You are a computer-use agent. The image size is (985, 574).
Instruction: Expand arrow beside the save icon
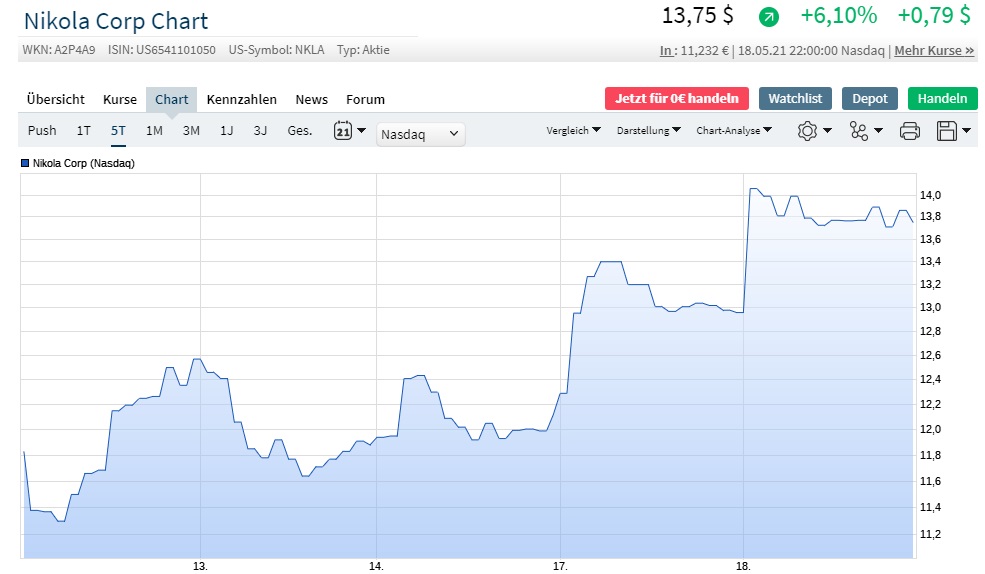click(x=966, y=131)
